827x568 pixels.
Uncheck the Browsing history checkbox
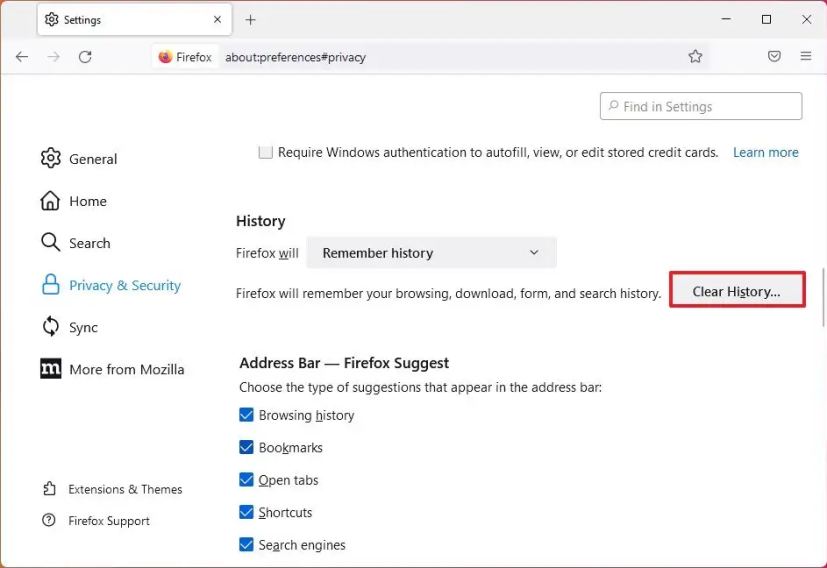pos(246,415)
